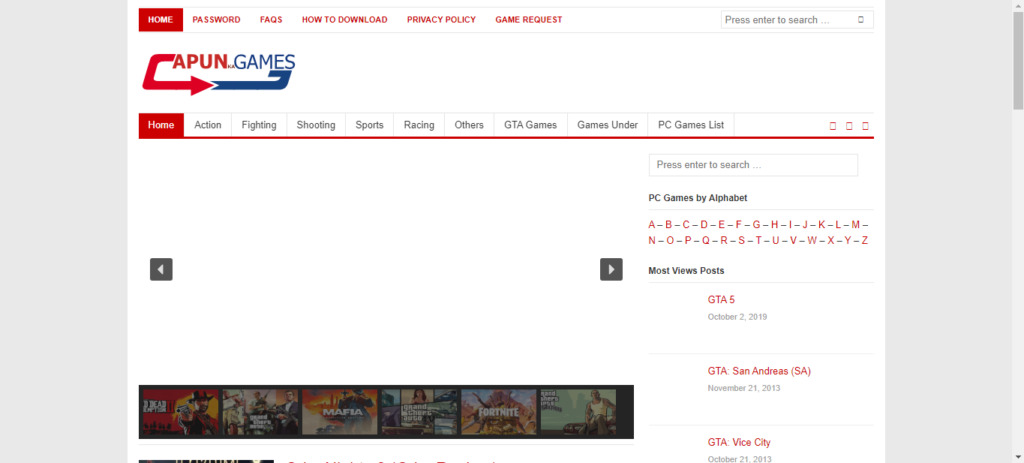This screenshot has width=1024, height=463.
Task: Open the PASSWORD page
Action: click(216, 20)
